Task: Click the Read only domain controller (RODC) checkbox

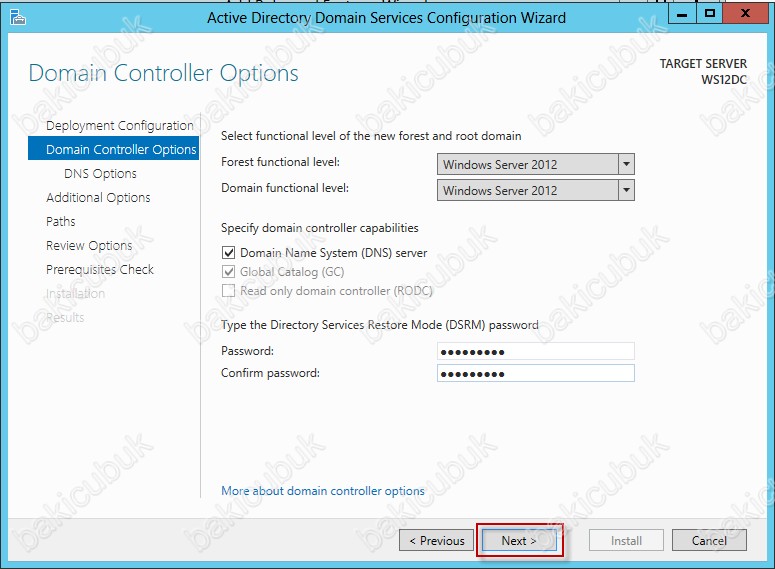Action: pyautogui.click(x=228, y=291)
